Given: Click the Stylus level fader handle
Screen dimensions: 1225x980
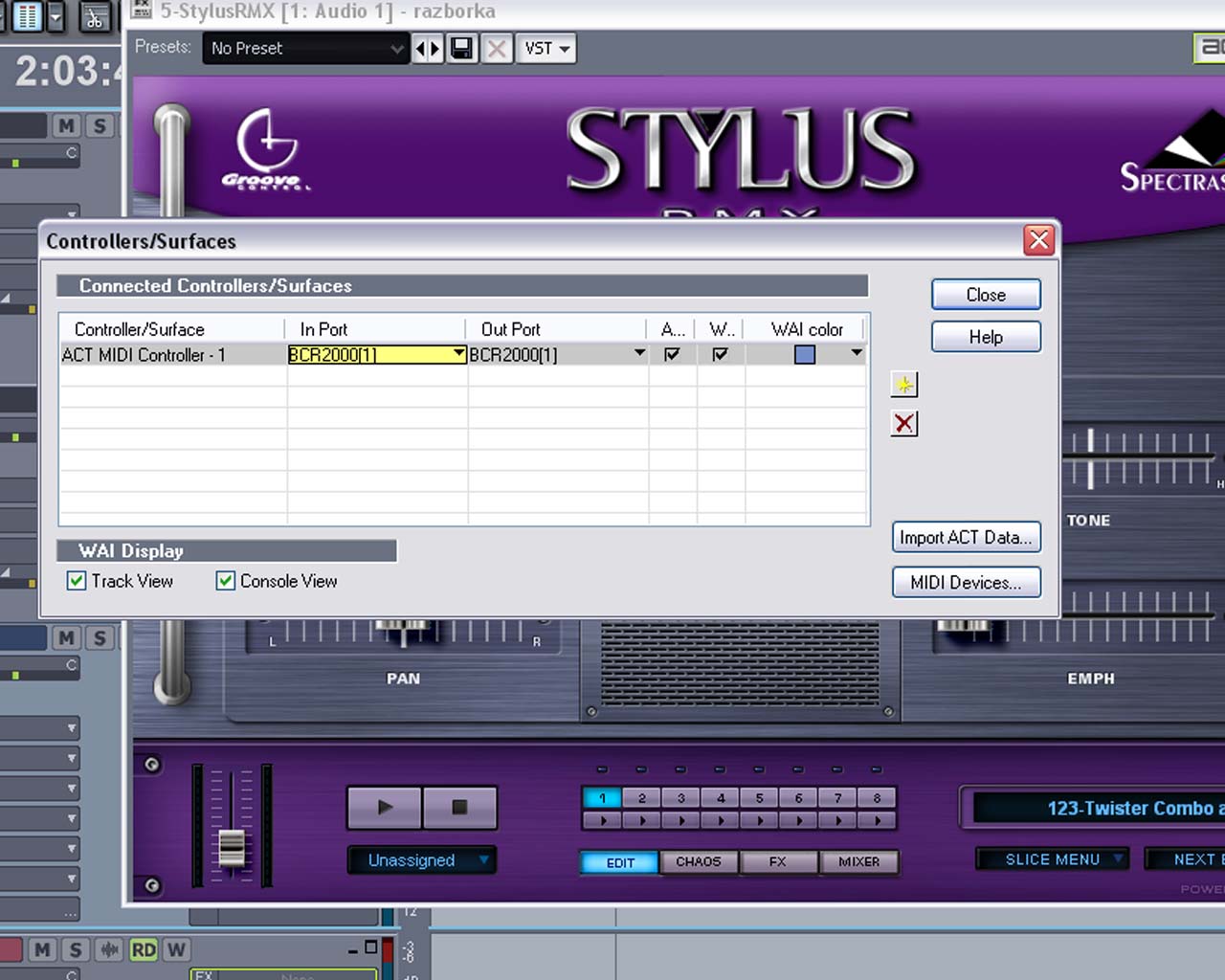Looking at the screenshot, I should 232,848.
